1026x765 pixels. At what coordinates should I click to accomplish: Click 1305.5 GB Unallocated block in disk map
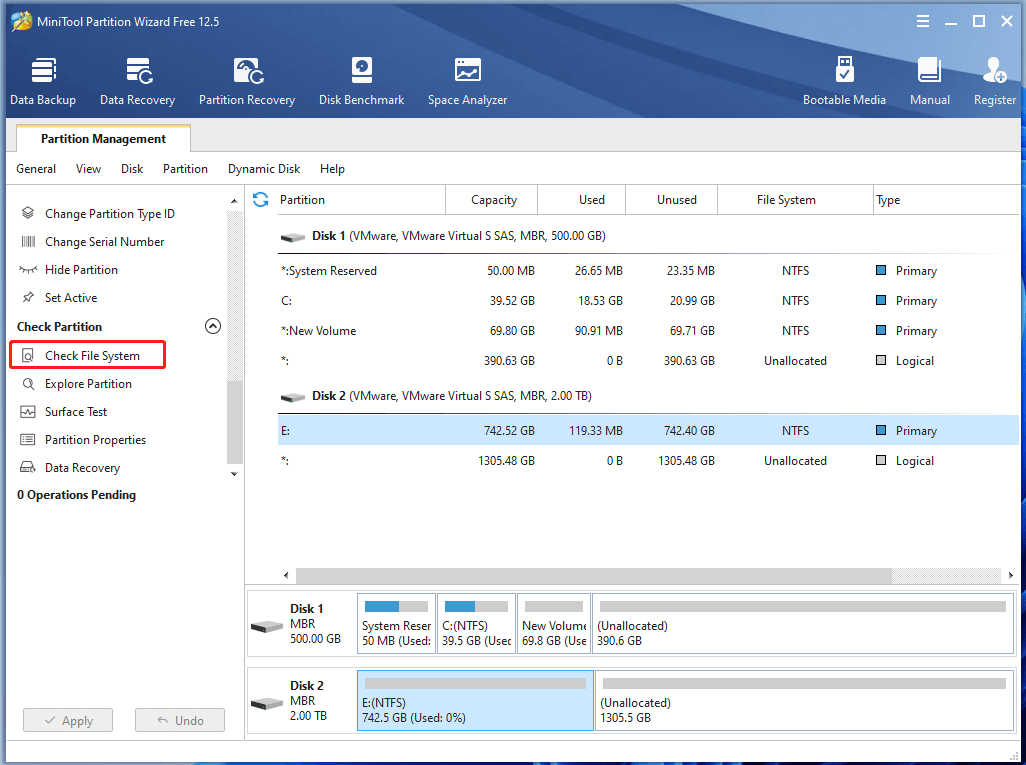tap(804, 700)
